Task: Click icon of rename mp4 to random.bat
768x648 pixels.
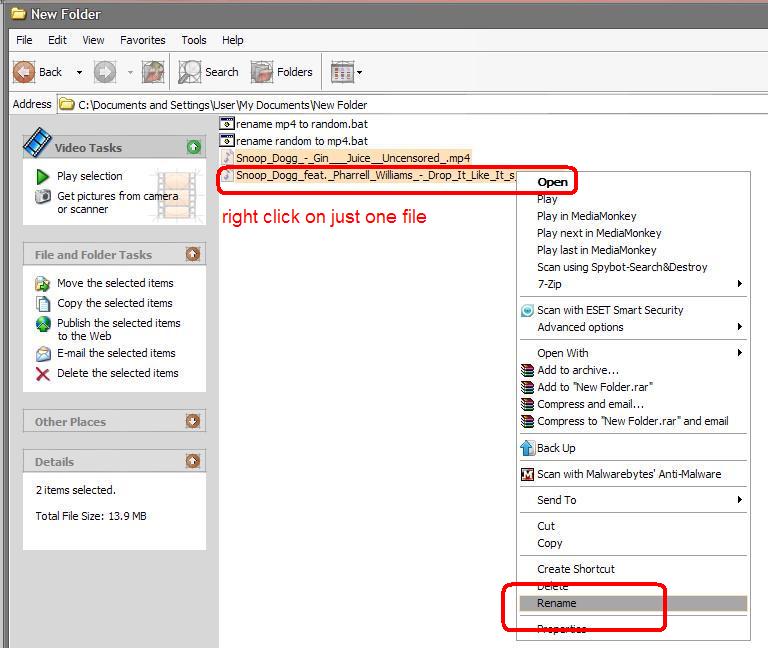Action: (x=227, y=123)
